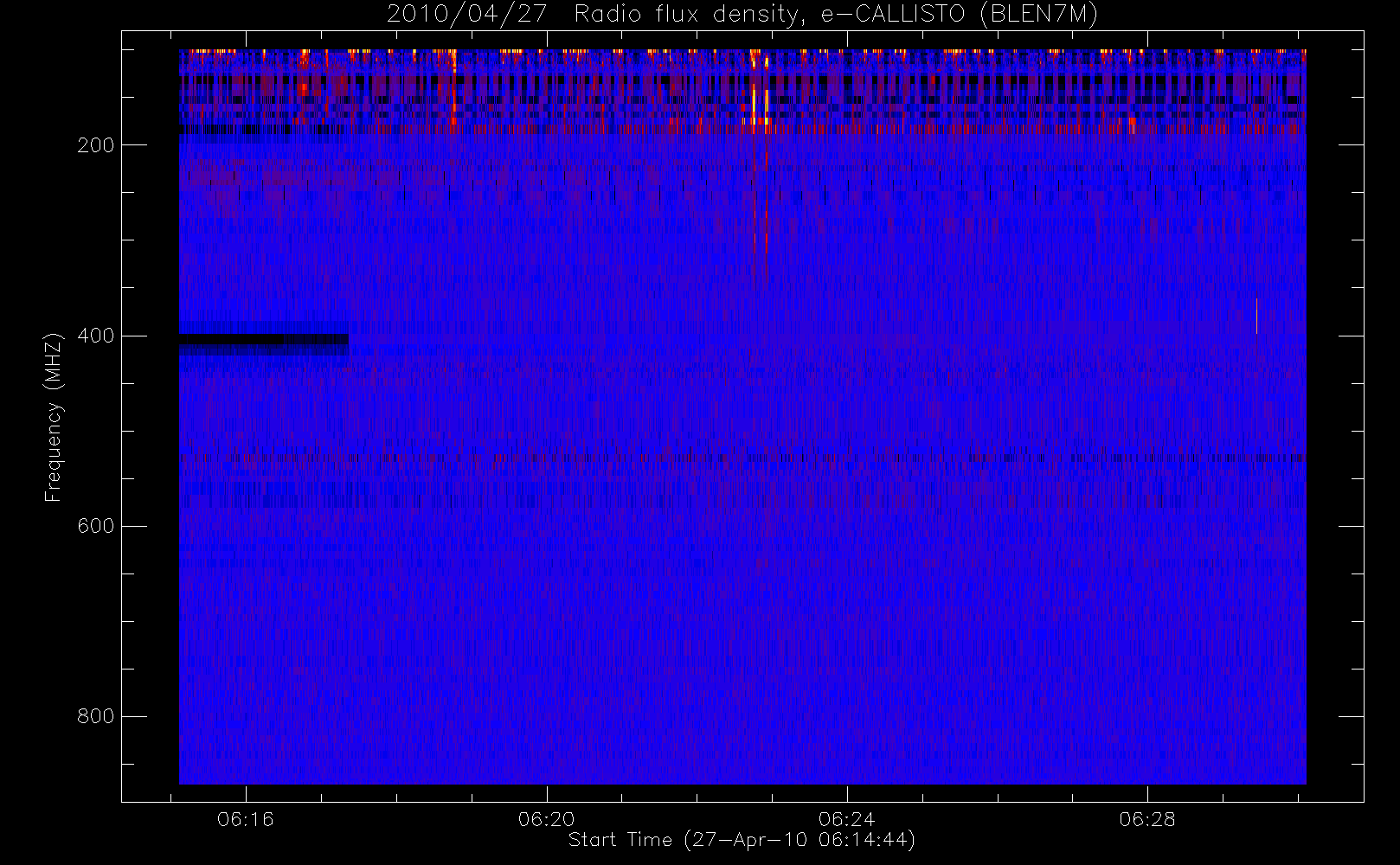
Task: Click the 400 frequency tick label
Action: (x=96, y=336)
